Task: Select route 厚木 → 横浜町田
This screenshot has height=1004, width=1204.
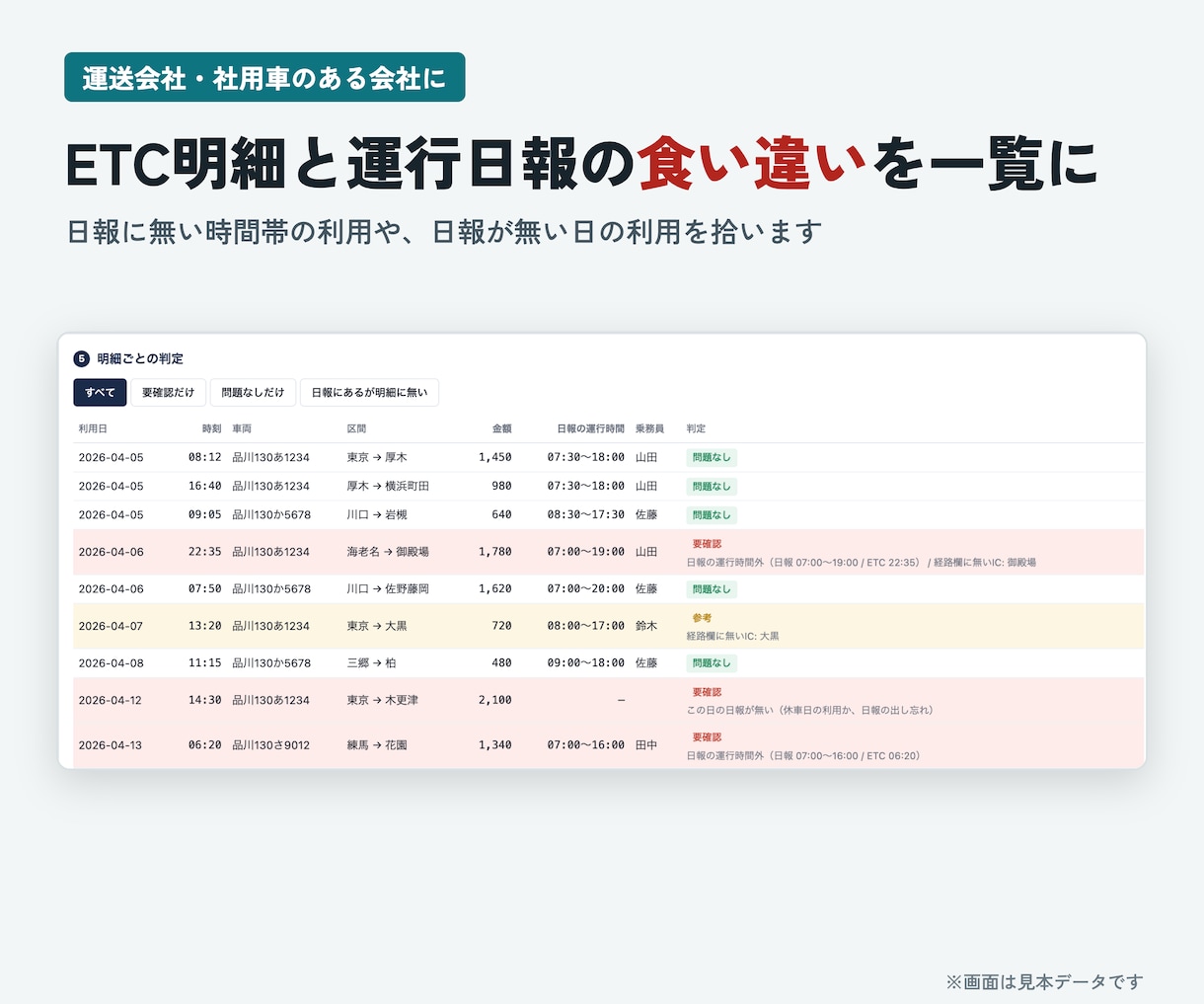Action: 388,486
